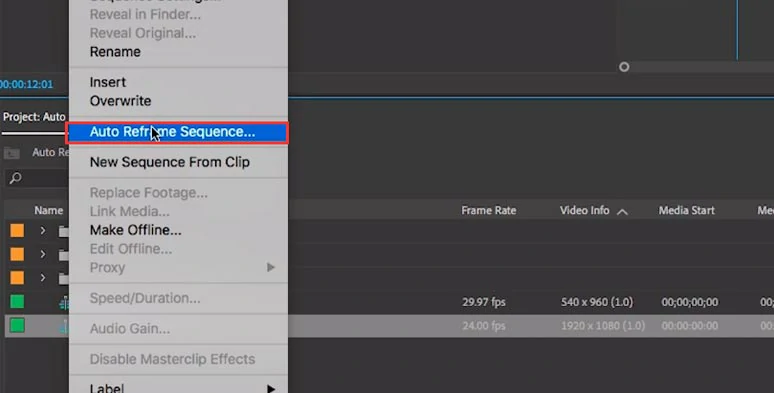Select Overwrite menu entry
Screen dimensions: 774x393
[120, 101]
